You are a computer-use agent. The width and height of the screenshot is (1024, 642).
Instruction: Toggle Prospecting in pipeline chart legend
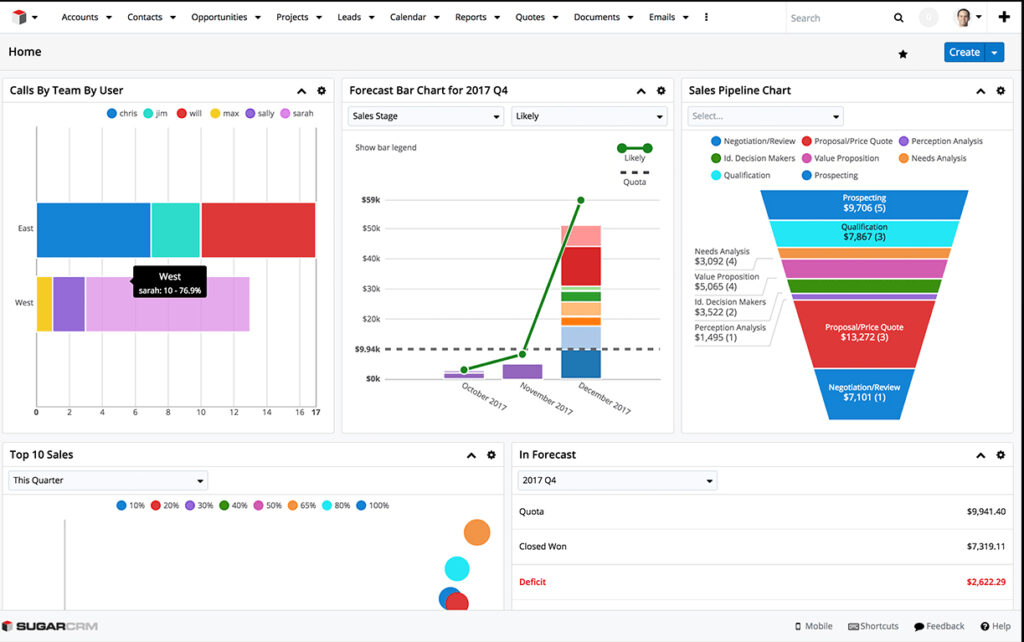[x=829, y=176]
